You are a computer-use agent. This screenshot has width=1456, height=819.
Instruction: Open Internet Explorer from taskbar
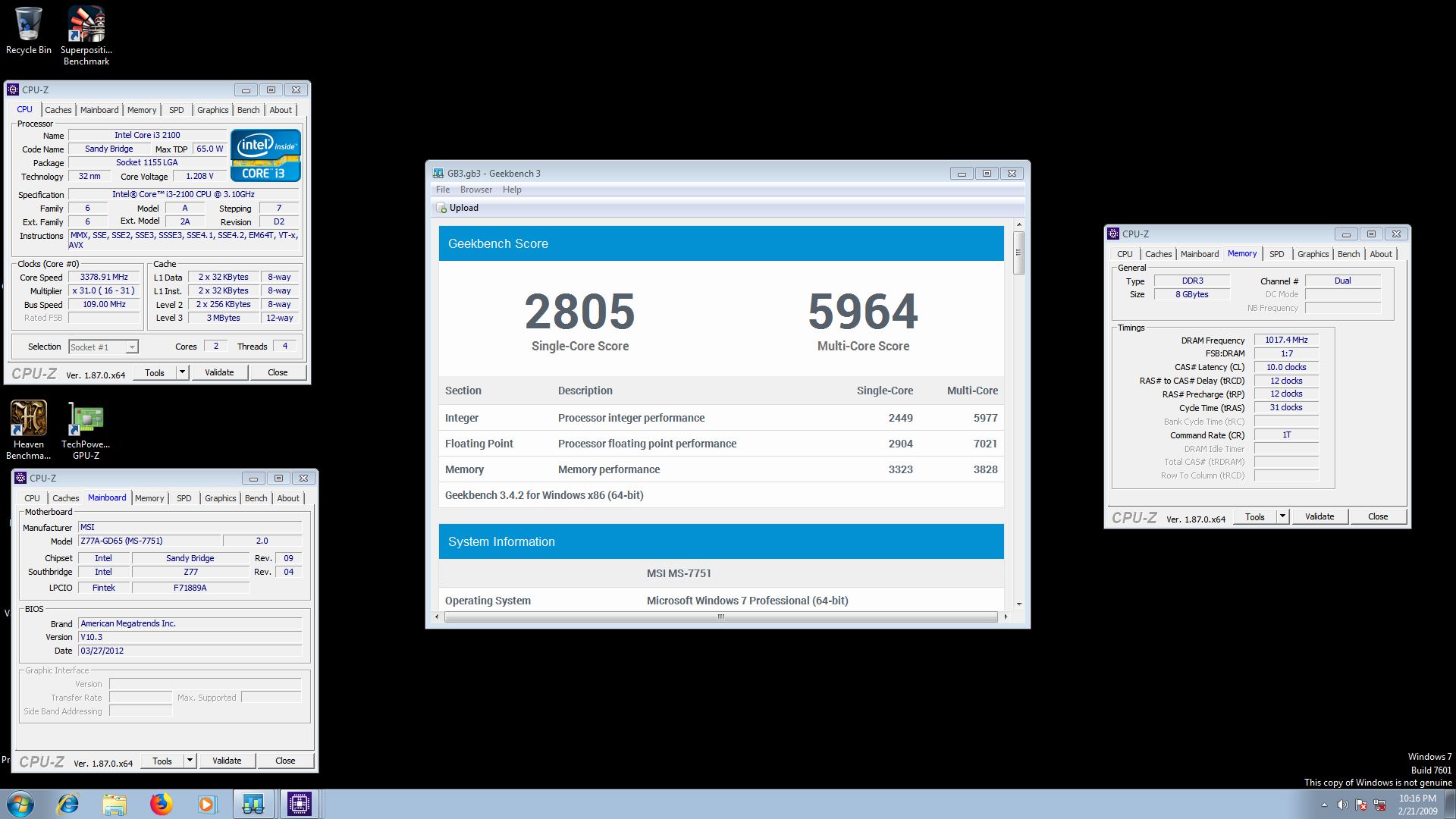68,804
